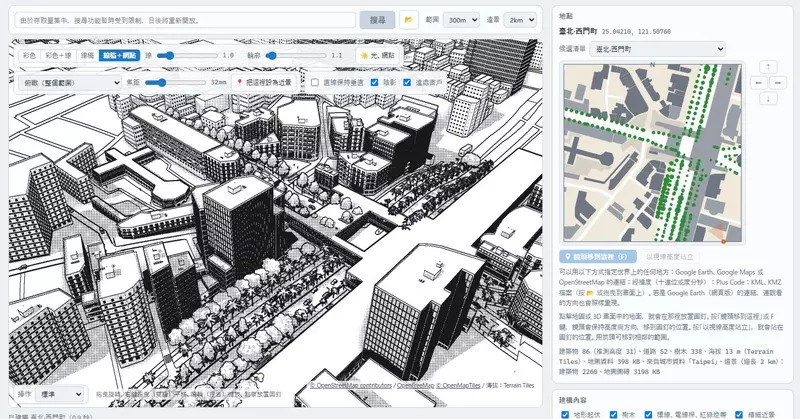Open the distant view dropdown showing 2km
800x419 pixels.
(x=520, y=20)
